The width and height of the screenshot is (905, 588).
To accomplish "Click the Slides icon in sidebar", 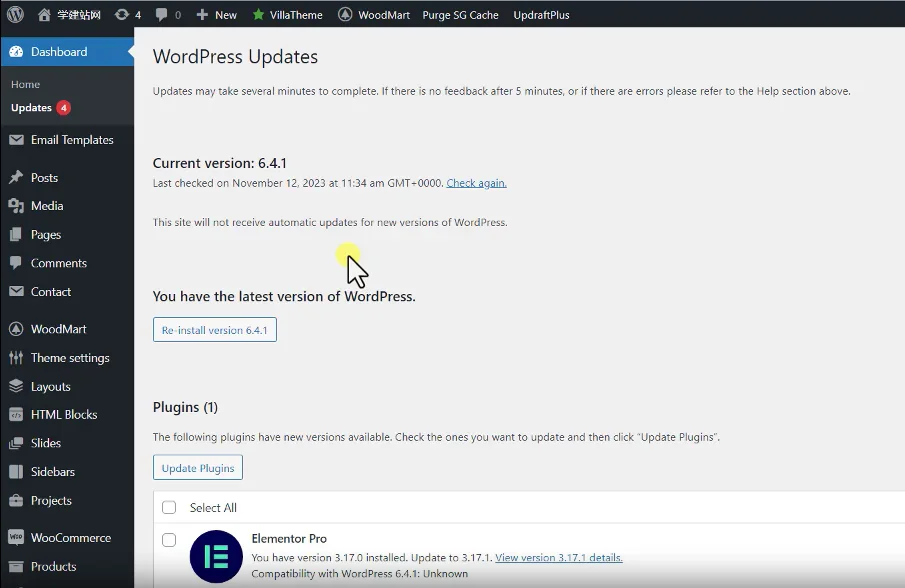I will pyautogui.click(x=16, y=443).
